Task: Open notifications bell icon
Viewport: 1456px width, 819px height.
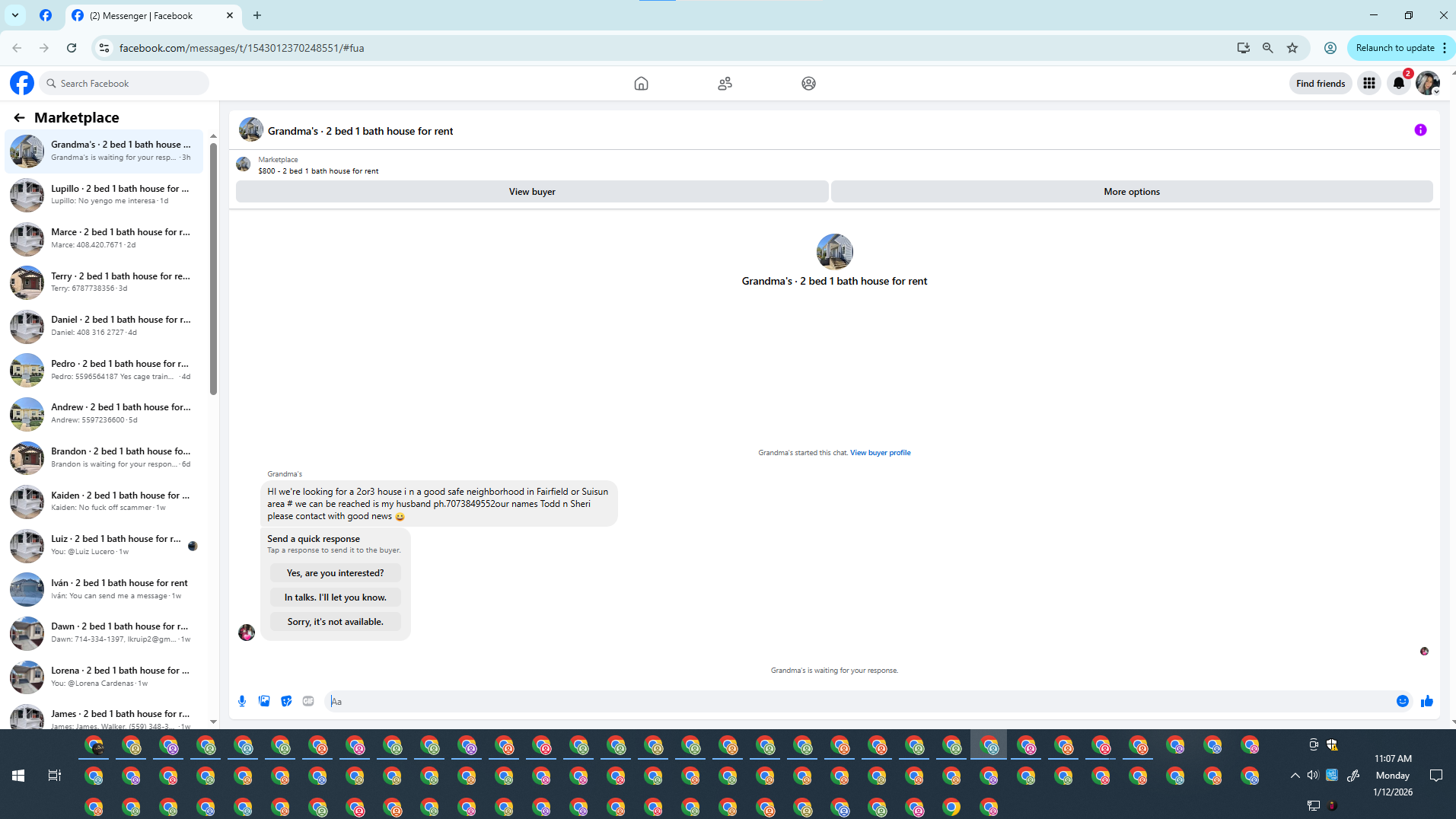Action: click(x=1399, y=84)
